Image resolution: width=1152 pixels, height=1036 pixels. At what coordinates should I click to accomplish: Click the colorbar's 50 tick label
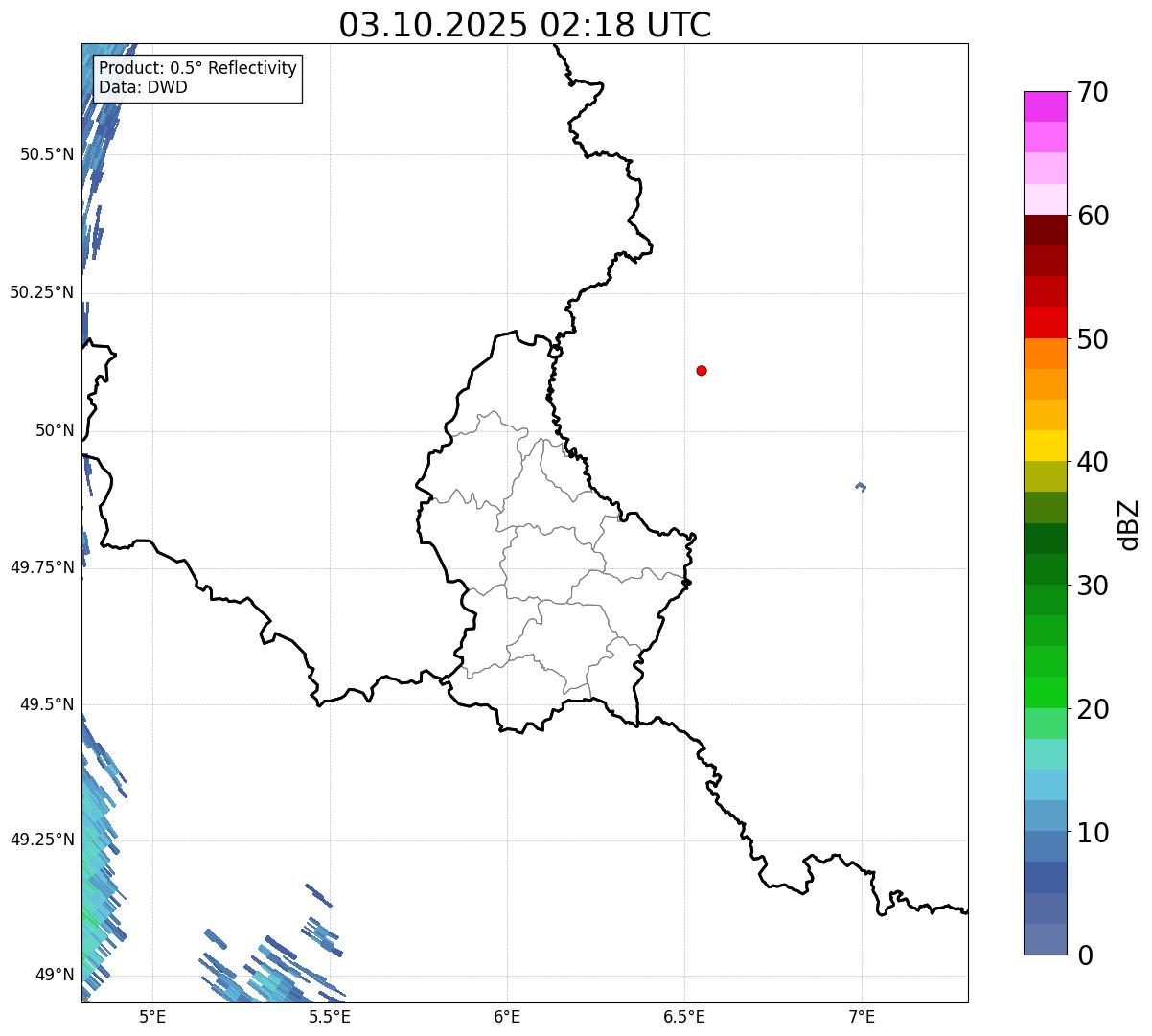(x=1093, y=339)
